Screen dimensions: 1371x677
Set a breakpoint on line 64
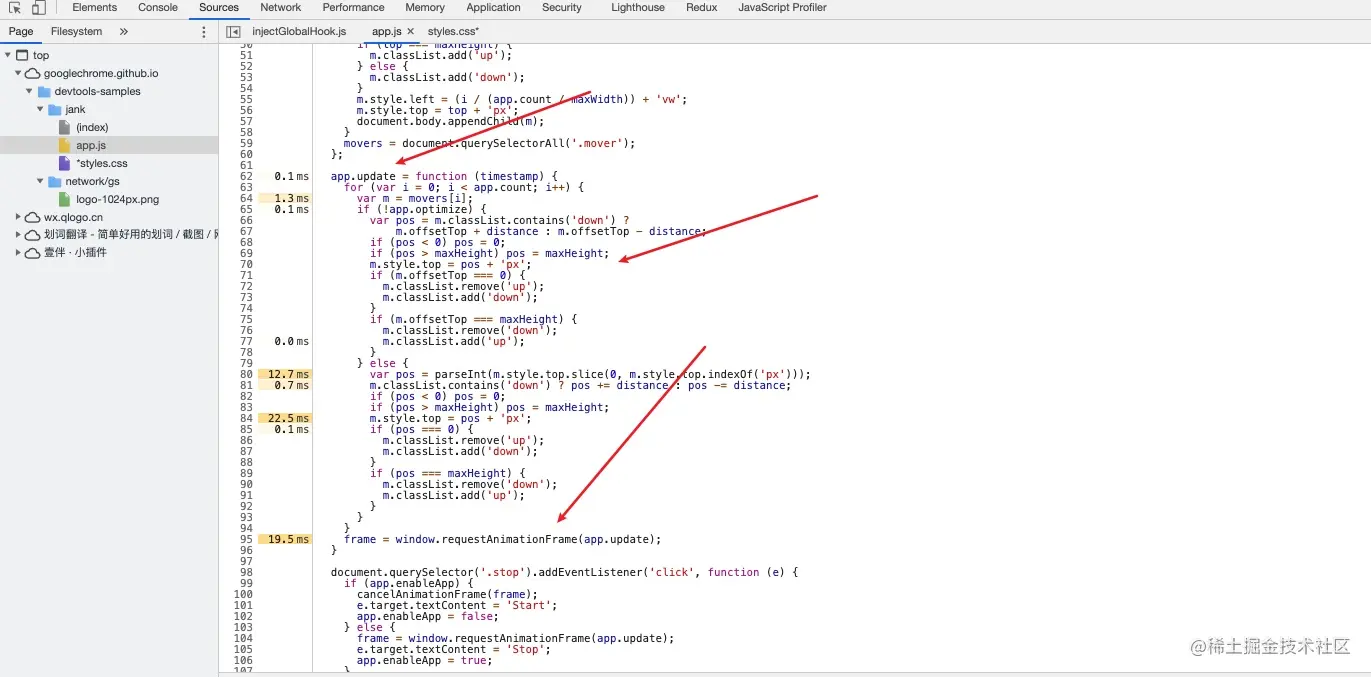click(x=244, y=198)
